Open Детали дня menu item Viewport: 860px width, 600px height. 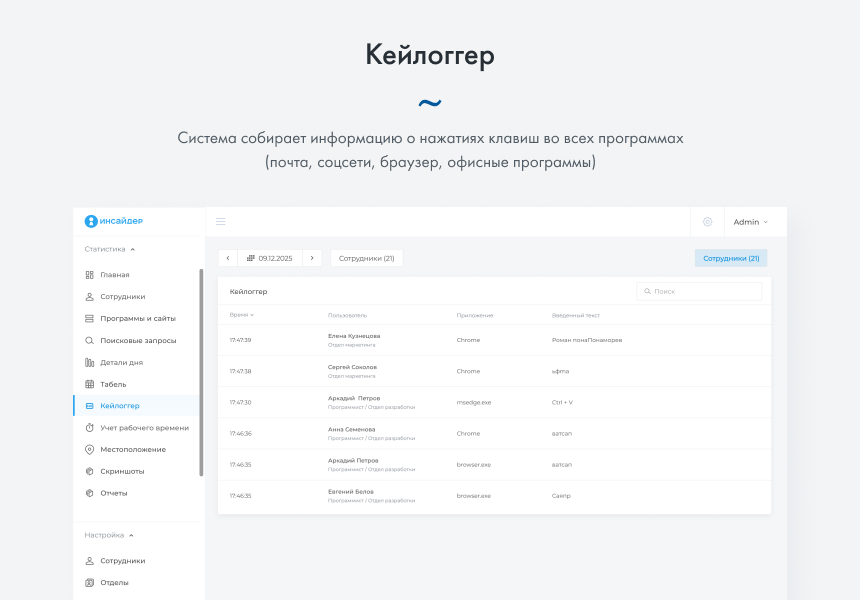(x=121, y=363)
